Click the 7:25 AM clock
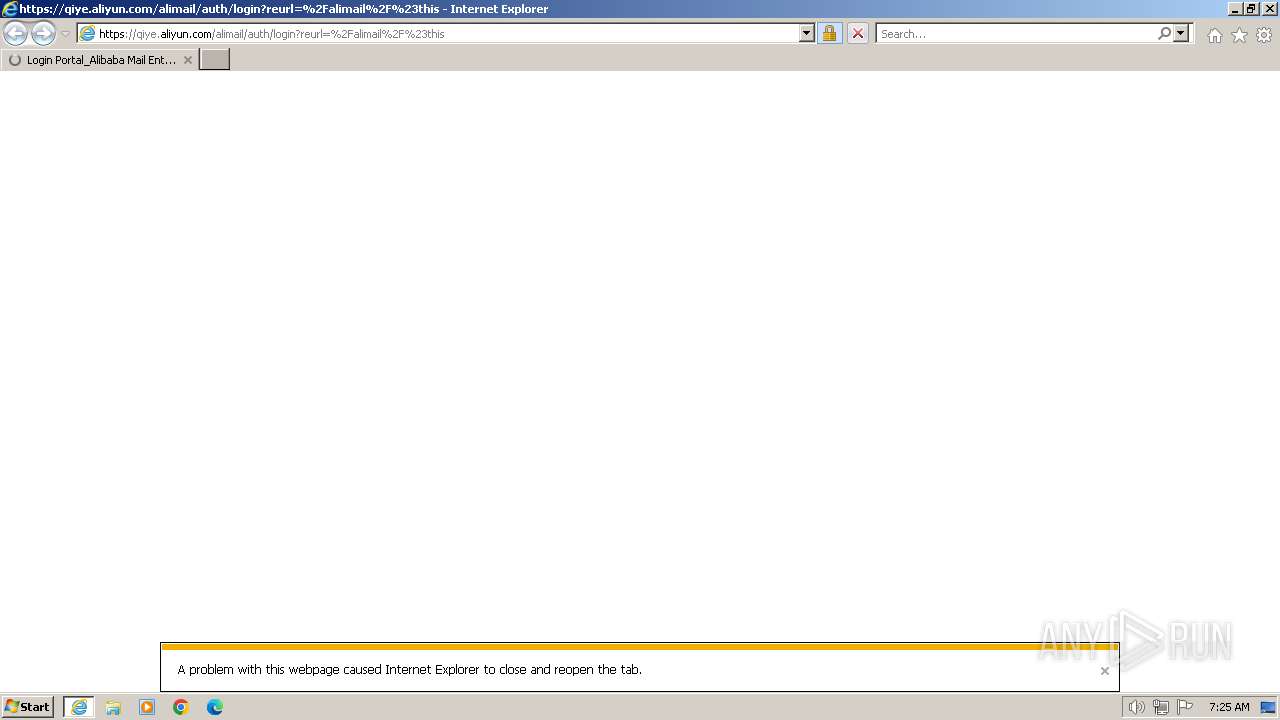The width and height of the screenshot is (1280, 720). pos(1229,707)
